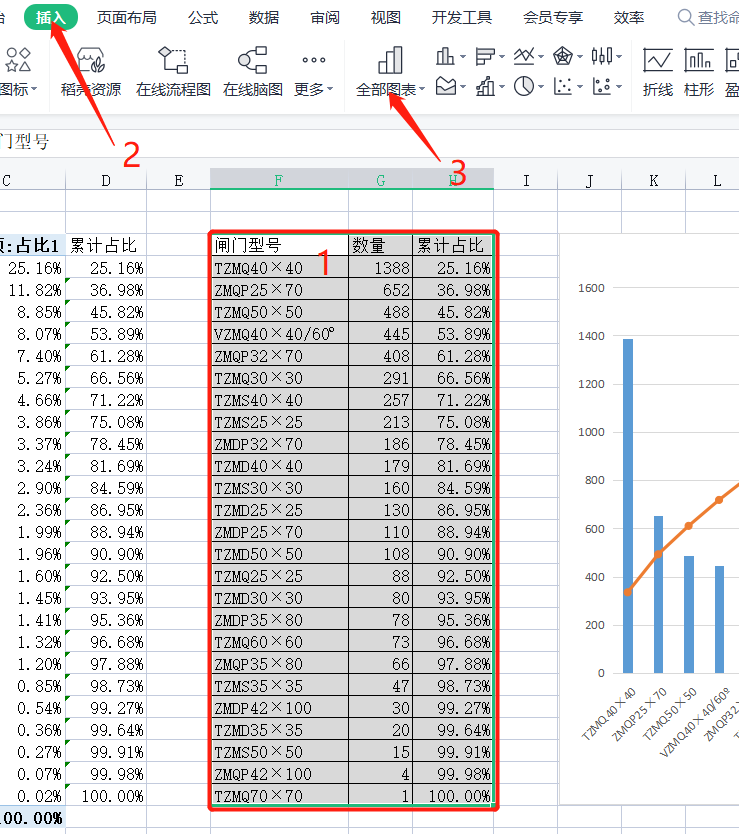739x834 pixels.
Task: Switch to the 页面布局 tab
Action: [x=127, y=18]
